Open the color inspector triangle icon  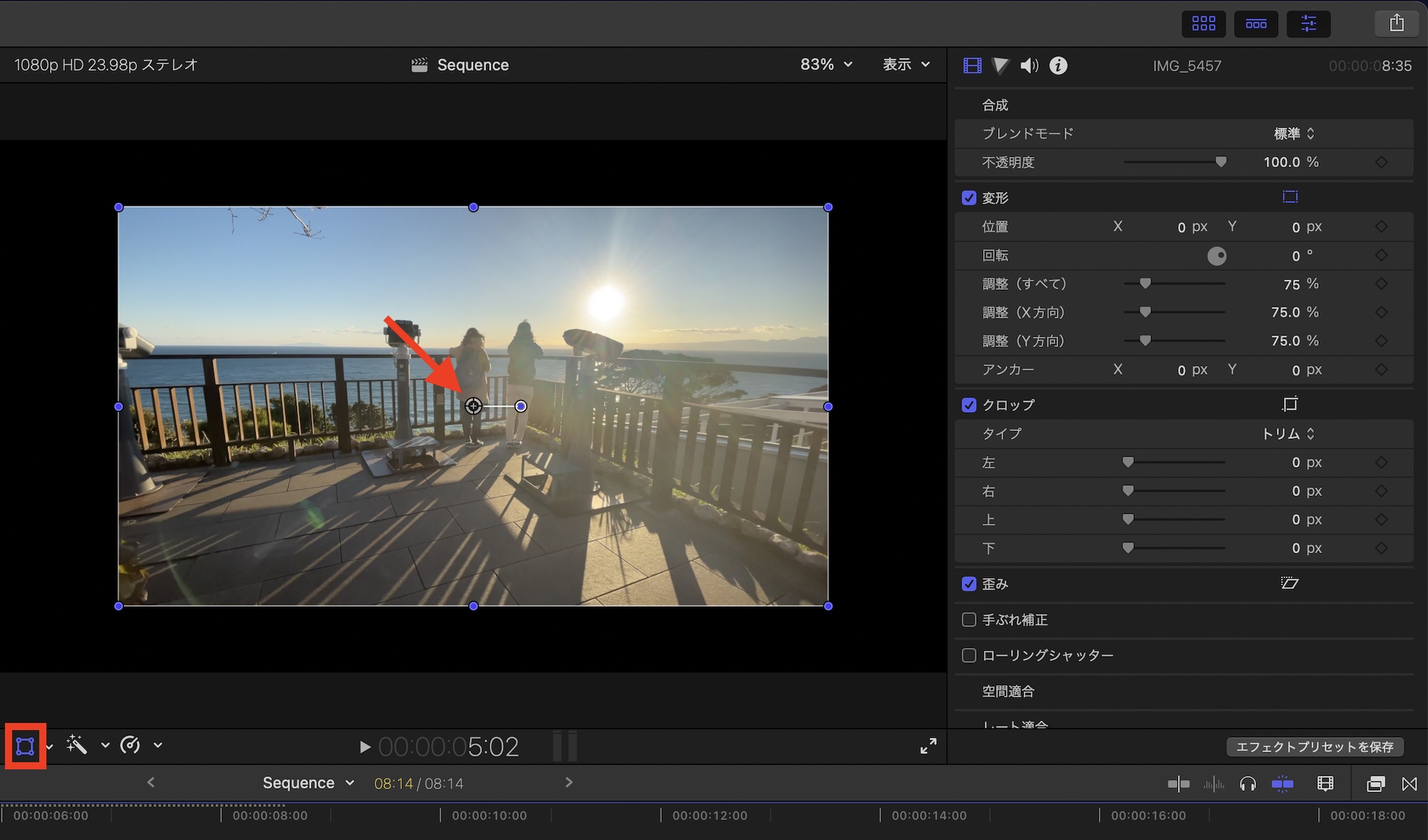[1000, 66]
